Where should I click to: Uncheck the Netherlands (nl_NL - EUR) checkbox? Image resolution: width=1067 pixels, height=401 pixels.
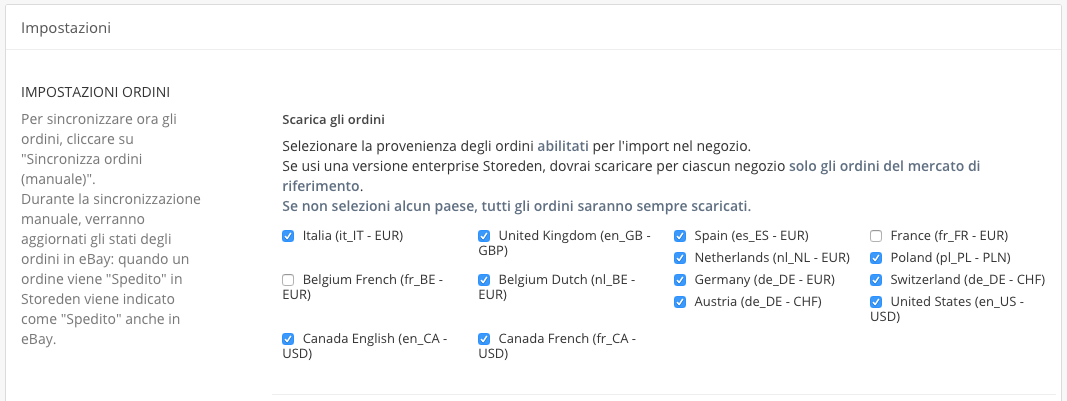point(680,258)
